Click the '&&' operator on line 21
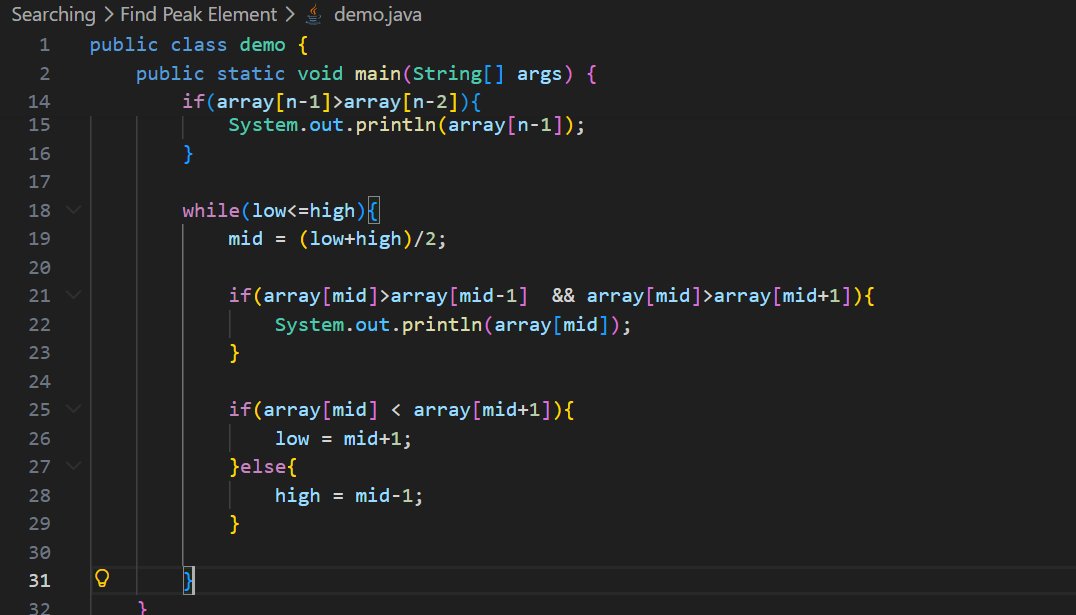The width and height of the screenshot is (1076, 615). (563, 296)
